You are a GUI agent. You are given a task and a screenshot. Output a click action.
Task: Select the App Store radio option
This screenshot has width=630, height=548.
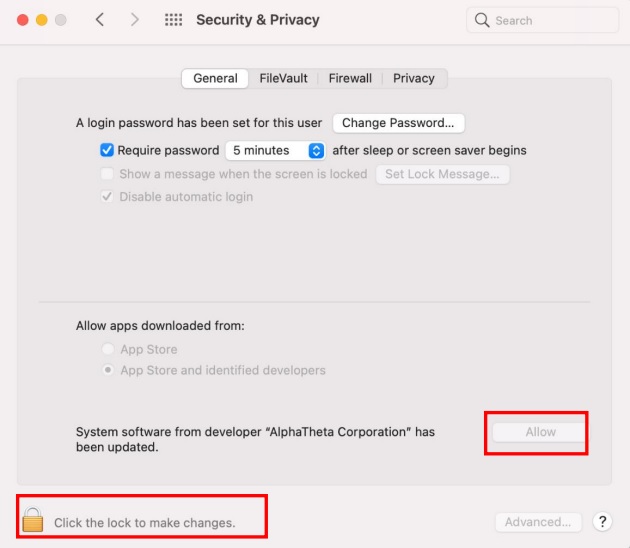click(107, 350)
